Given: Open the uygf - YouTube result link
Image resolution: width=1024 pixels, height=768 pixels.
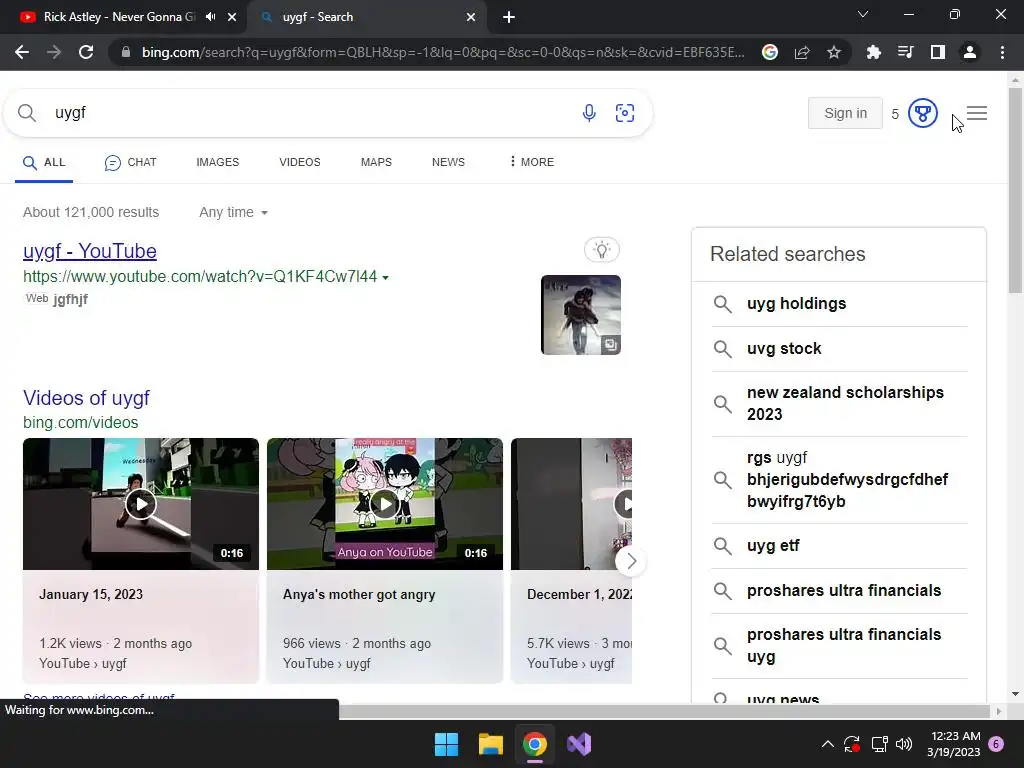Looking at the screenshot, I should 89,251.
